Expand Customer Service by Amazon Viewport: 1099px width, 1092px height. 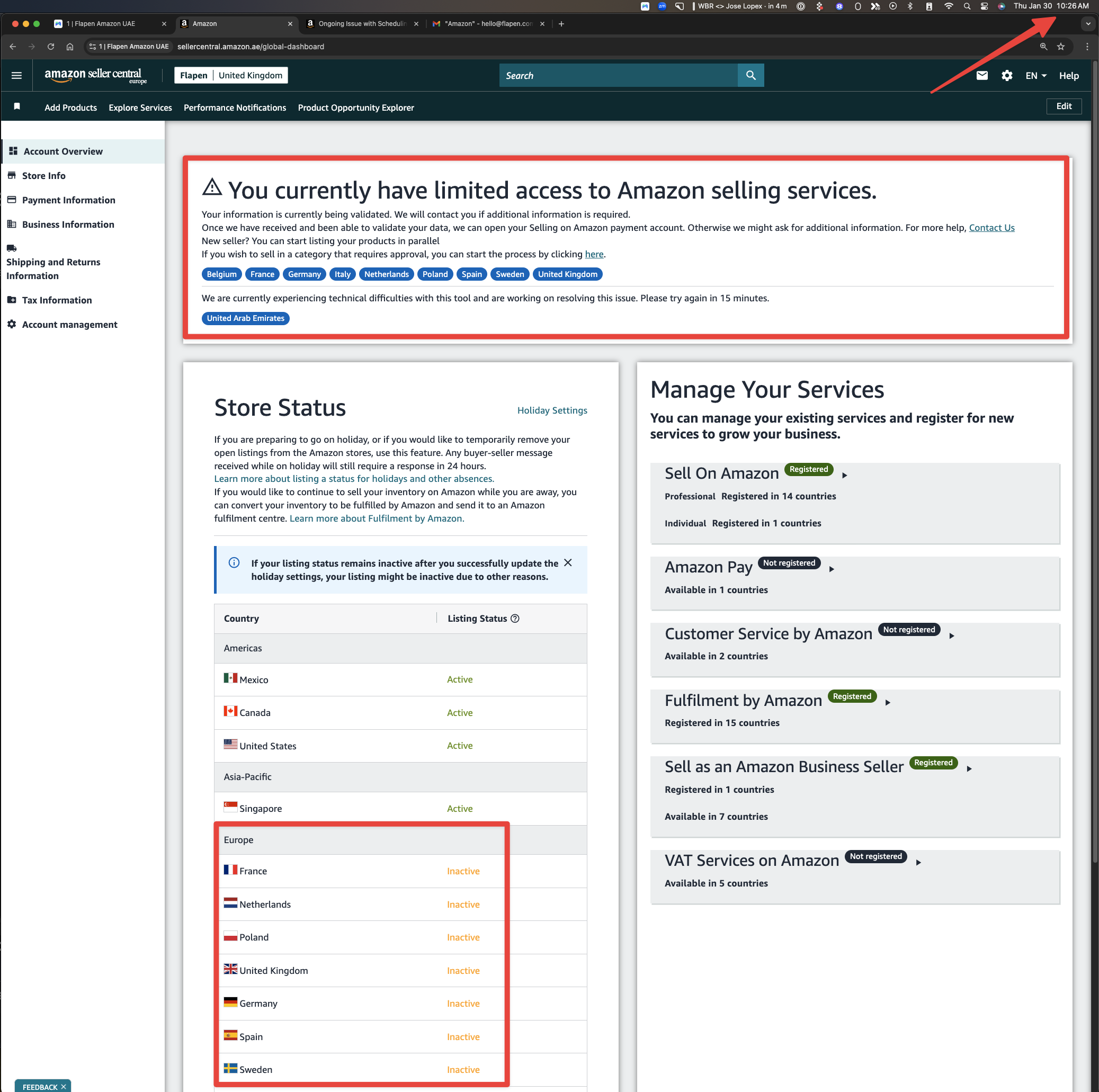coord(952,635)
